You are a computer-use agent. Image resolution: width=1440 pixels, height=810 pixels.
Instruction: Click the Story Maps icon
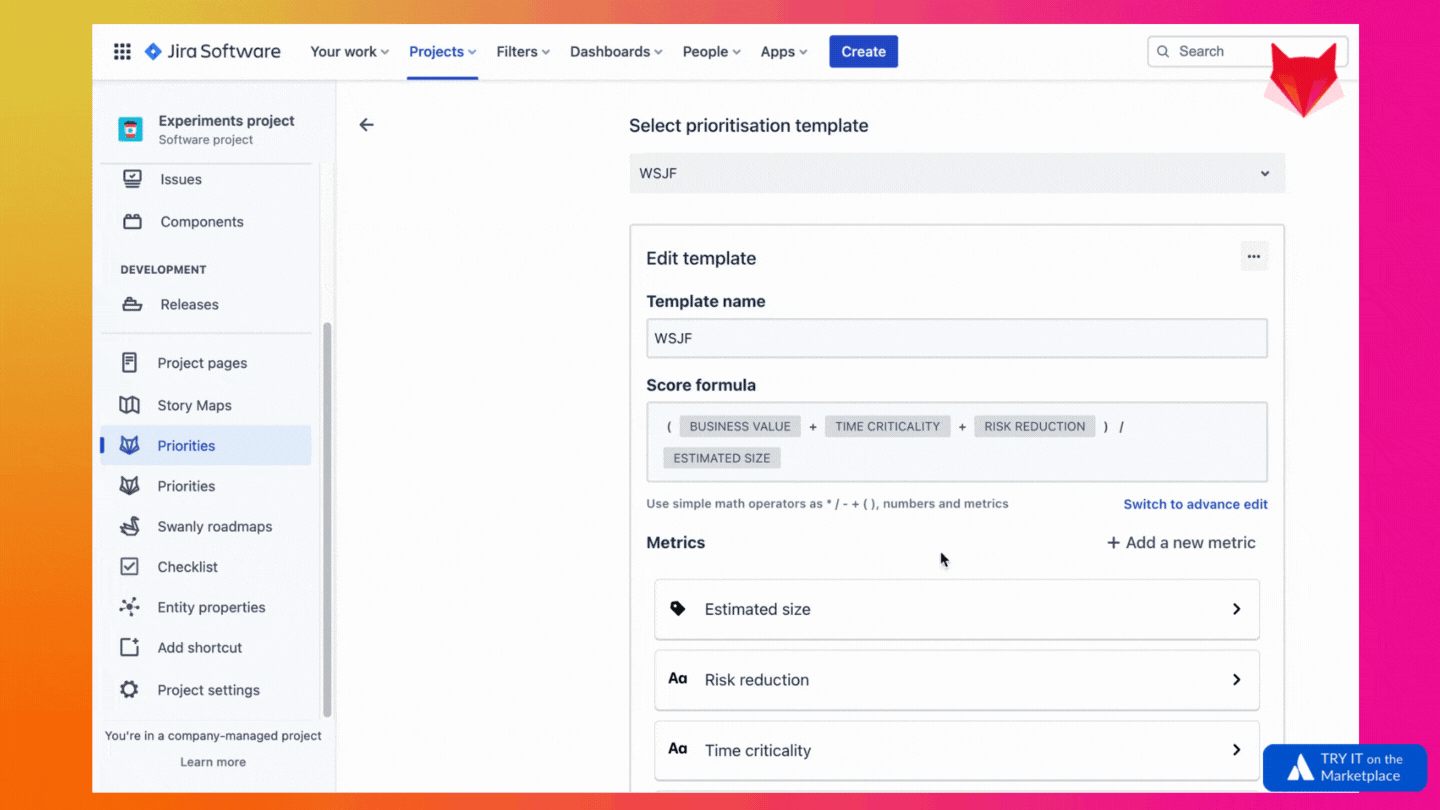point(129,405)
